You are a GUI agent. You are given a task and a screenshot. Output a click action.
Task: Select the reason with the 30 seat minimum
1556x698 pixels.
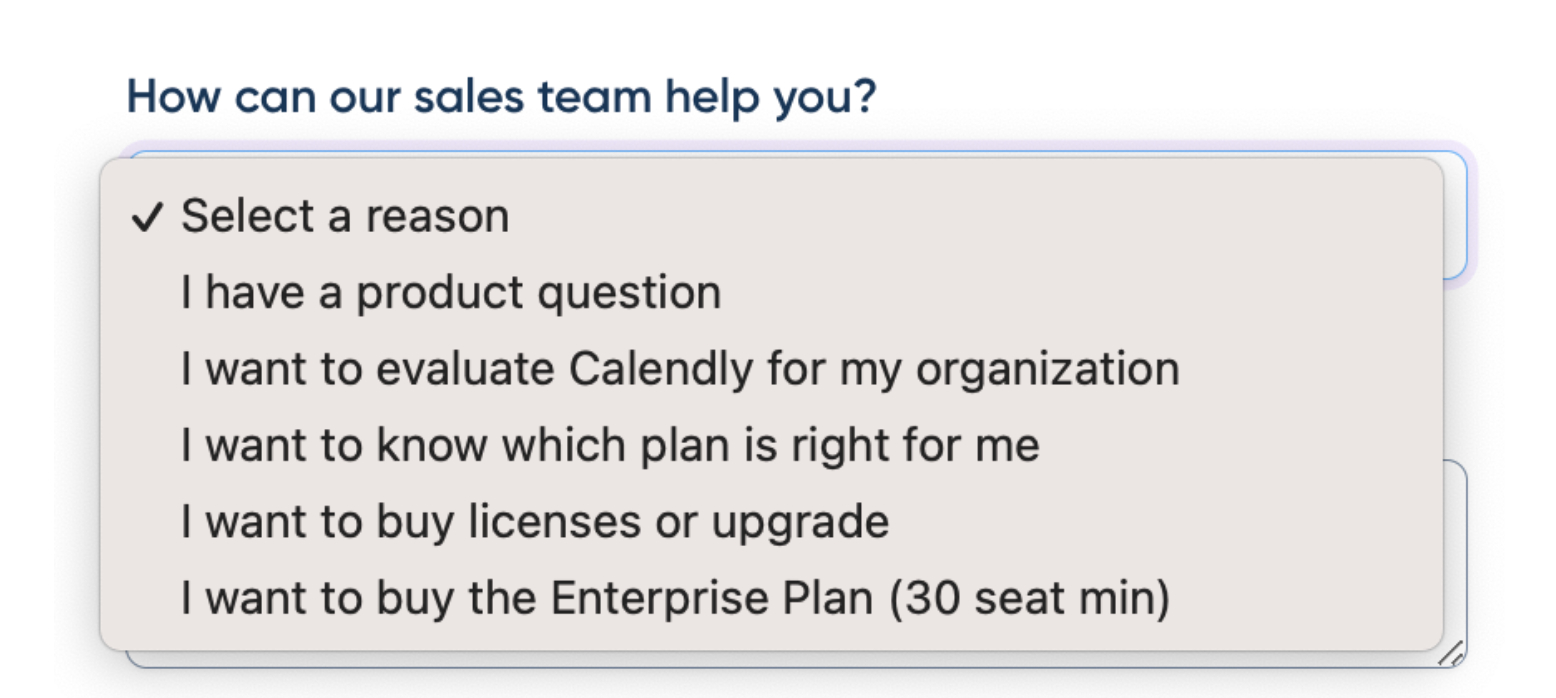pos(675,598)
